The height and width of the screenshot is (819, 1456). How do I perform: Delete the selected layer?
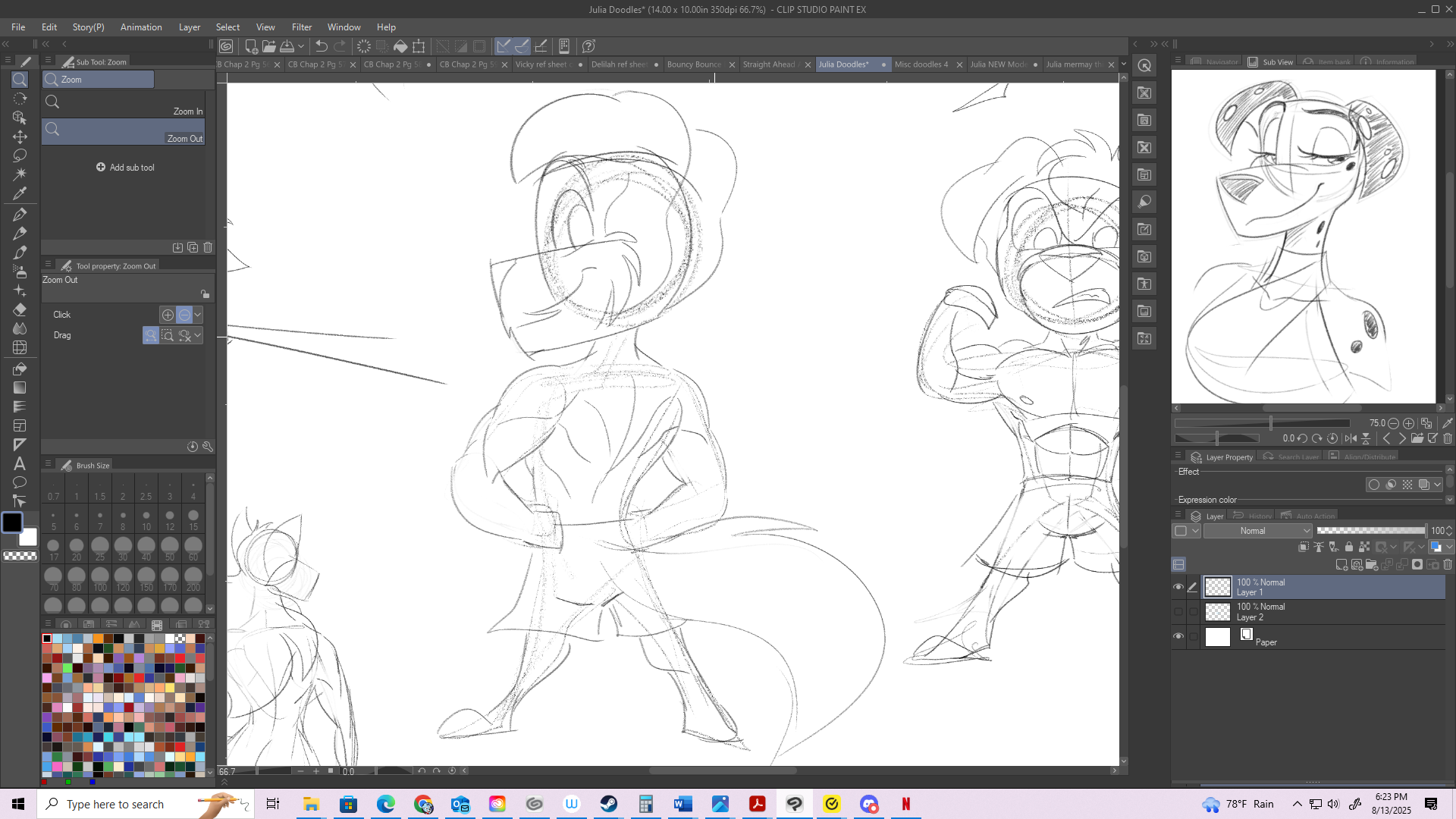[1447, 565]
